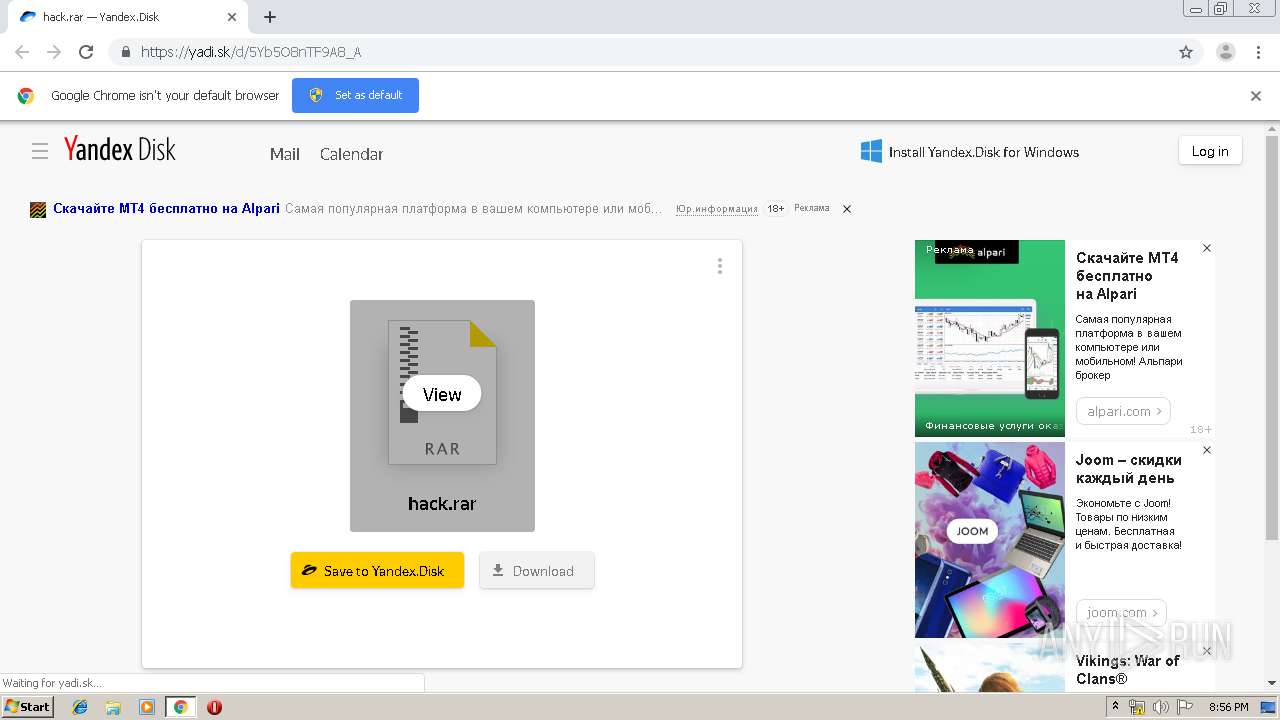Screen dimensions: 1280x720
Task: View site security lock info
Action: pyautogui.click(x=125, y=52)
